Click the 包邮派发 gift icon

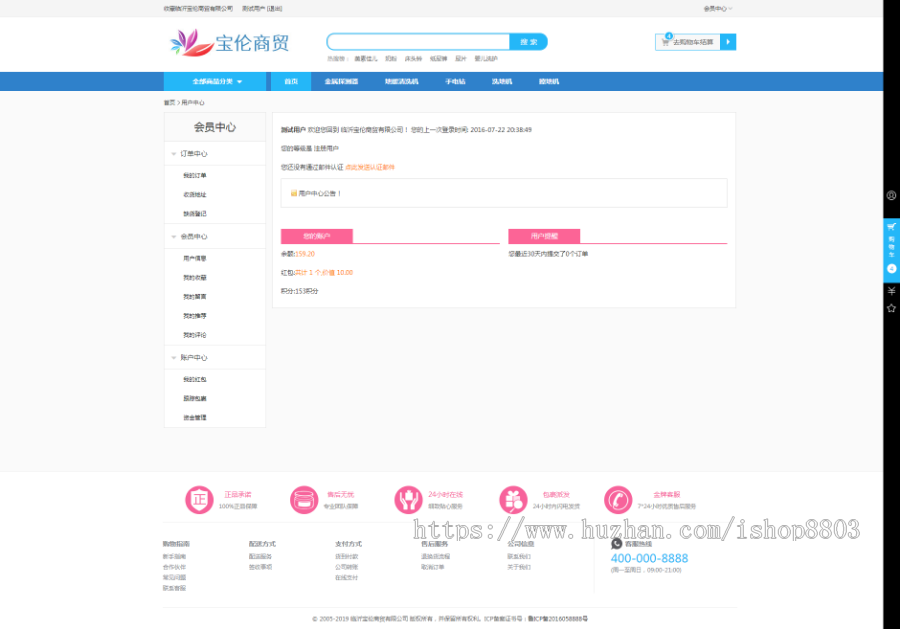[x=513, y=499]
